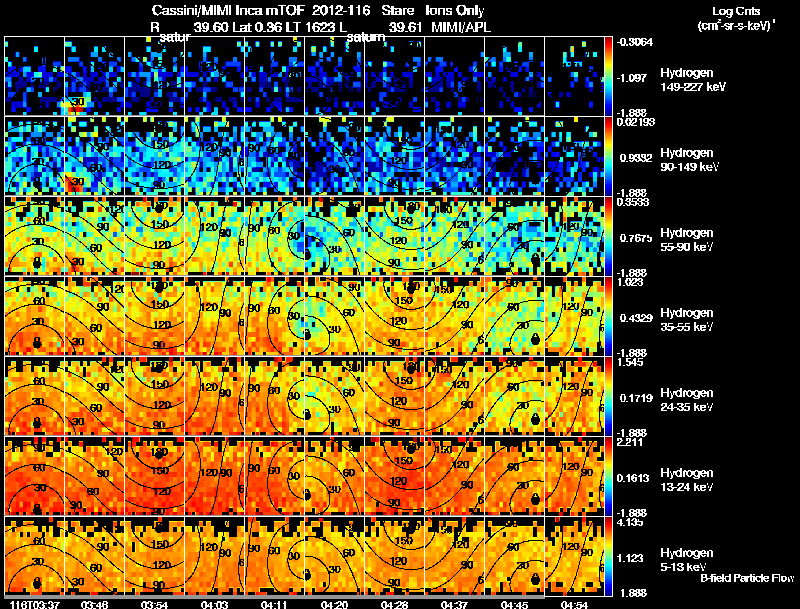The width and height of the screenshot is (800, 609).
Task: Select the Hydrogen 35-55 keV label
Action: pyautogui.click(x=687, y=320)
